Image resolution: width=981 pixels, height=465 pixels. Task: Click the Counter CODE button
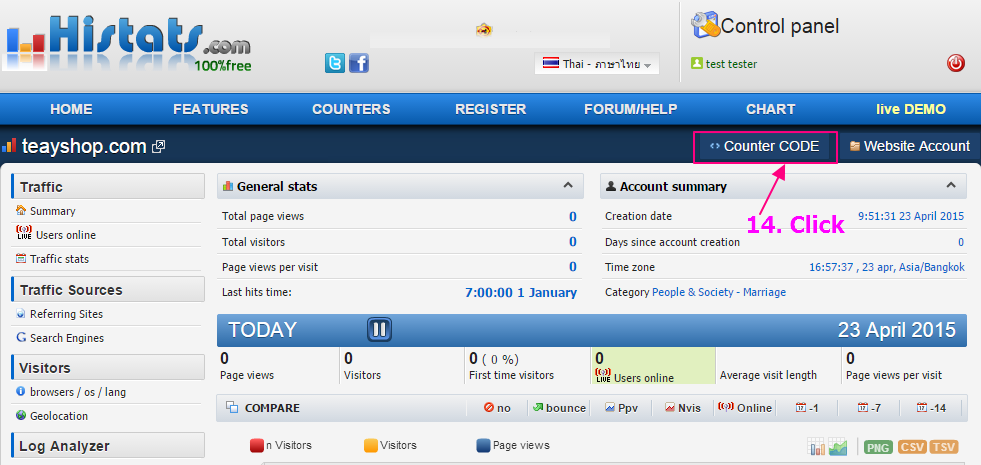(x=765, y=146)
